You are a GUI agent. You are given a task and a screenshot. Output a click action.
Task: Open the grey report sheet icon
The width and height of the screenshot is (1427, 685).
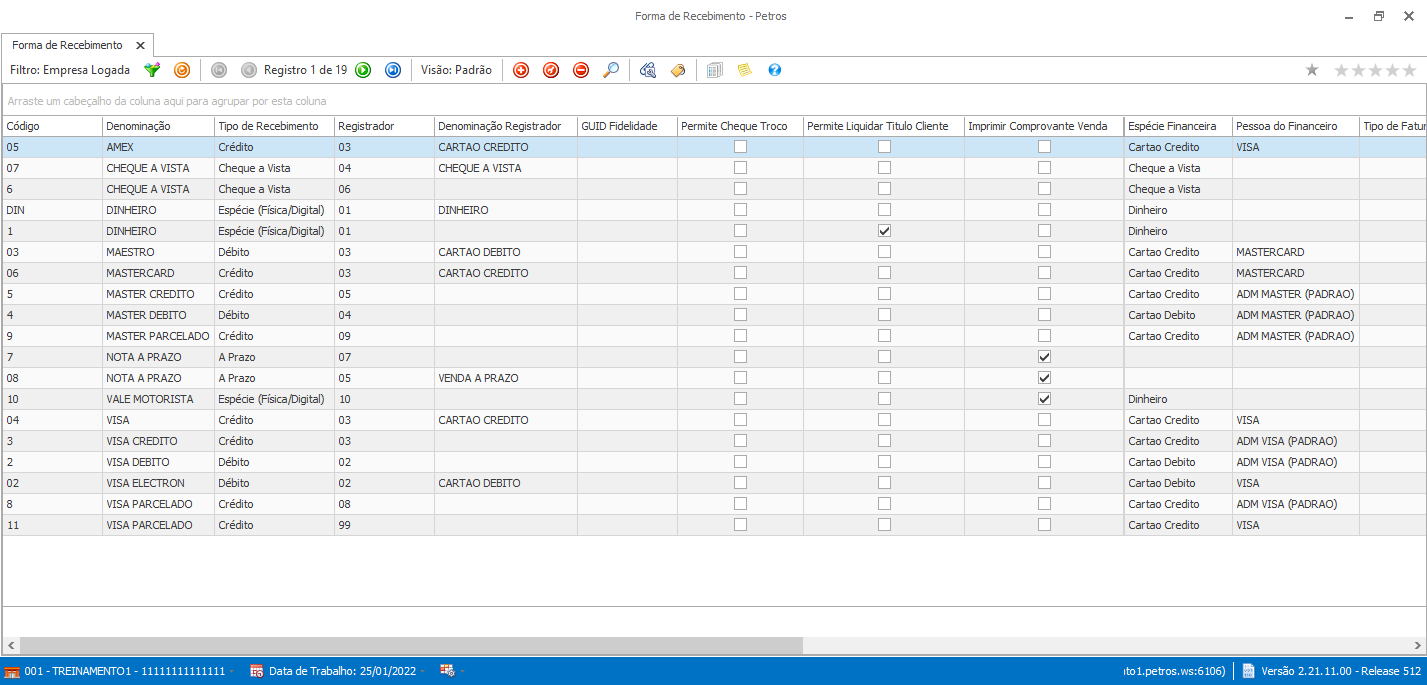pos(715,70)
